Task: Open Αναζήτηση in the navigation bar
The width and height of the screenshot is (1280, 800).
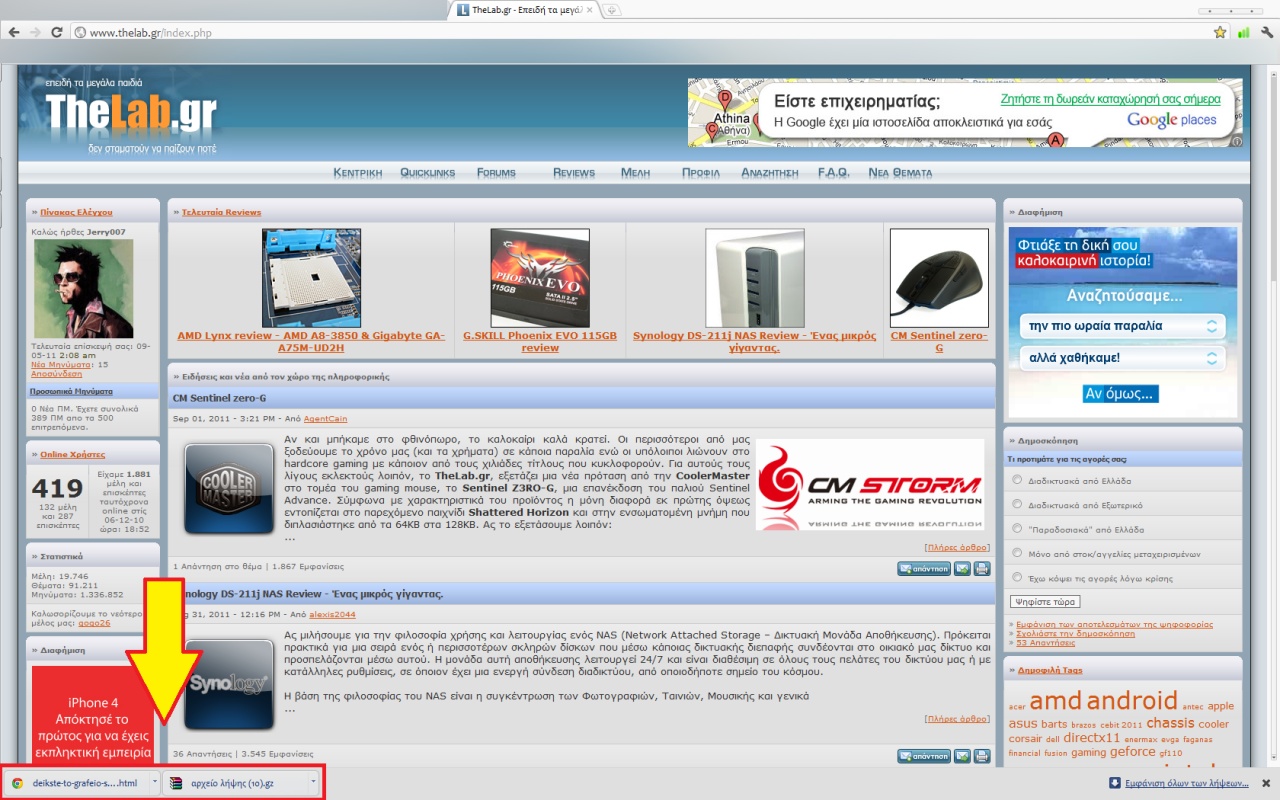Action: [770, 172]
